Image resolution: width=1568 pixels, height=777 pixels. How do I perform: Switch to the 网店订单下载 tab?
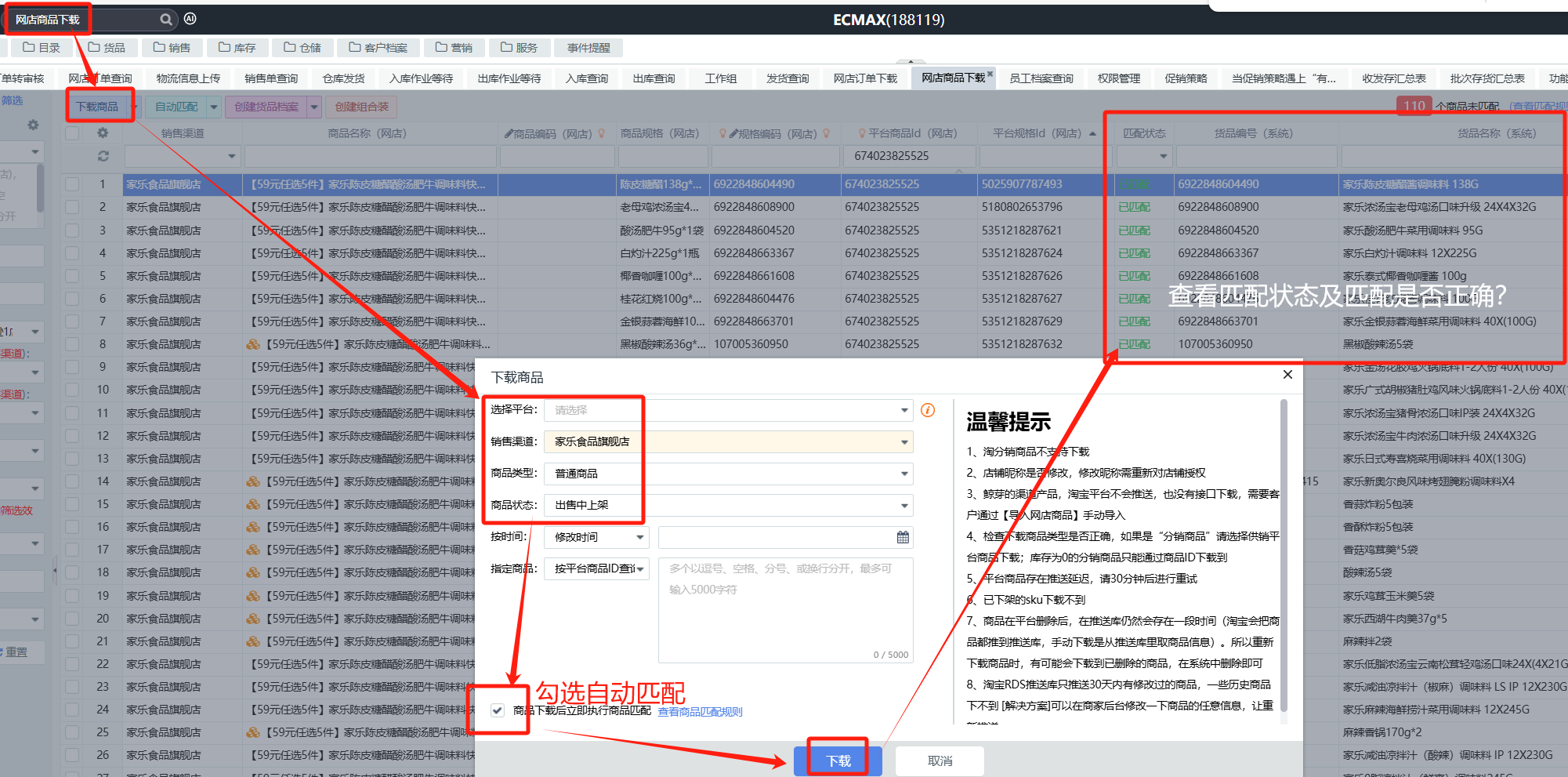tap(865, 78)
